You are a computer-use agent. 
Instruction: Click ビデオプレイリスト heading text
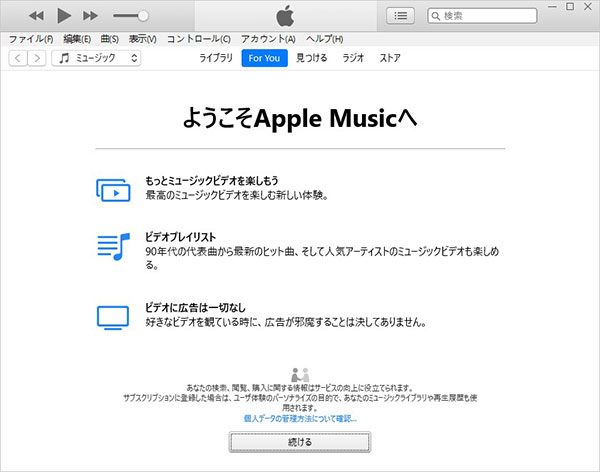[x=180, y=237]
